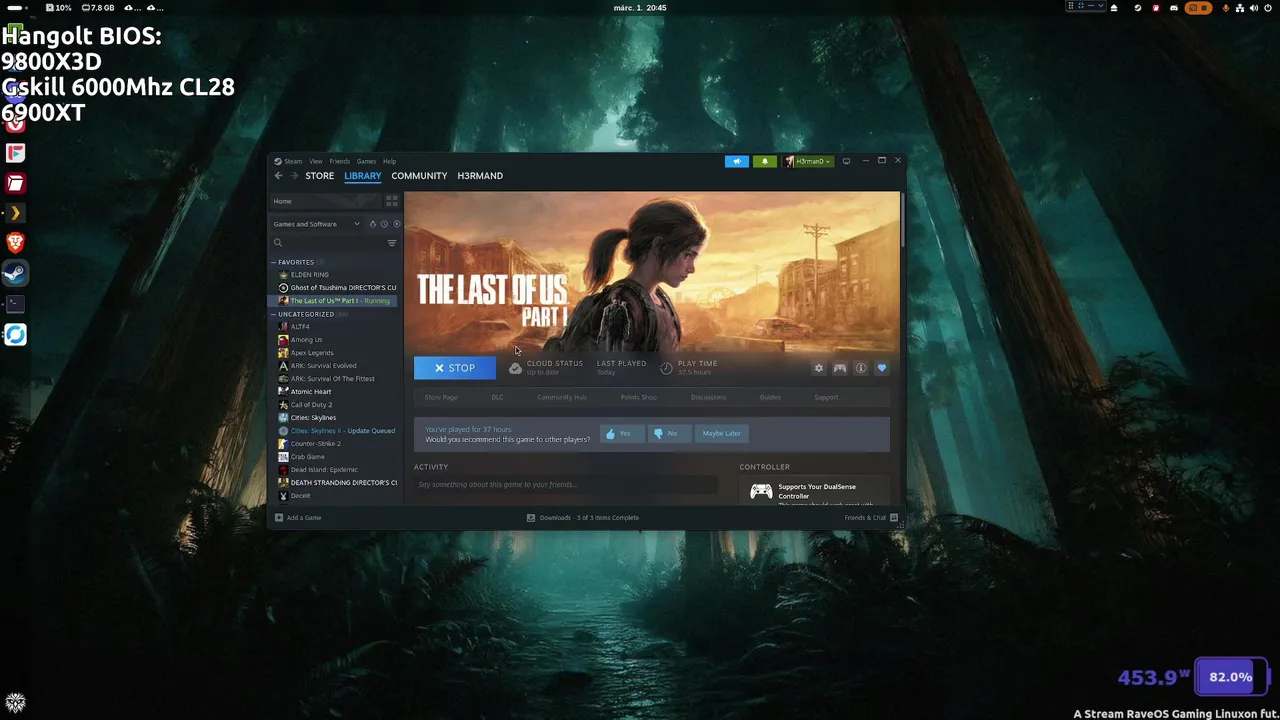
Task: Open Friends menu
Action: (x=340, y=161)
